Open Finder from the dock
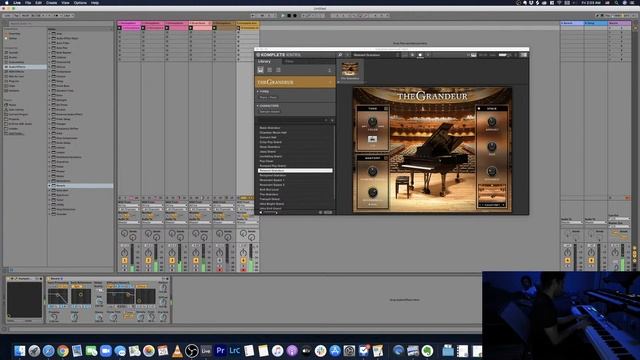This screenshot has width=640, height=360. click(x=20, y=350)
